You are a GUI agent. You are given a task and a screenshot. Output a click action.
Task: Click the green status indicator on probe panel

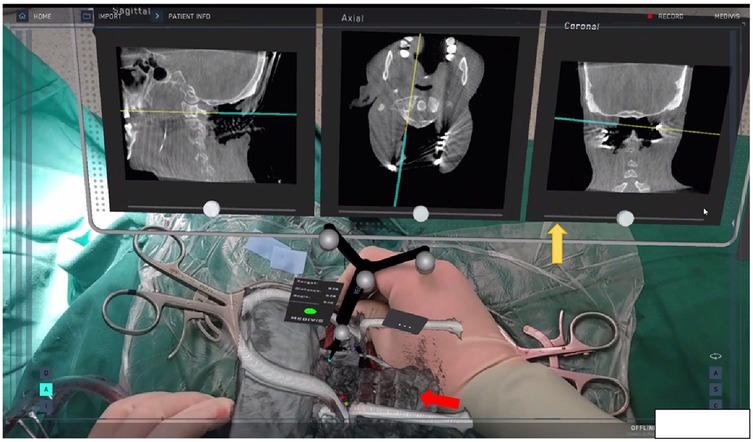tap(310, 311)
